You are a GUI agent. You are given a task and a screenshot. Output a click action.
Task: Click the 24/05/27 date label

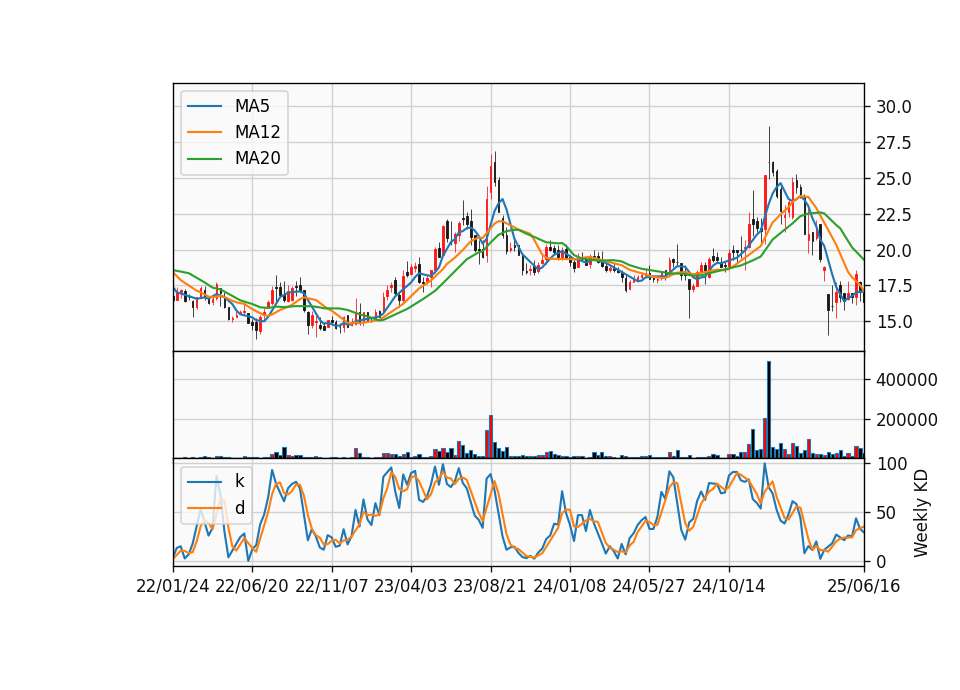pyautogui.click(x=648, y=586)
